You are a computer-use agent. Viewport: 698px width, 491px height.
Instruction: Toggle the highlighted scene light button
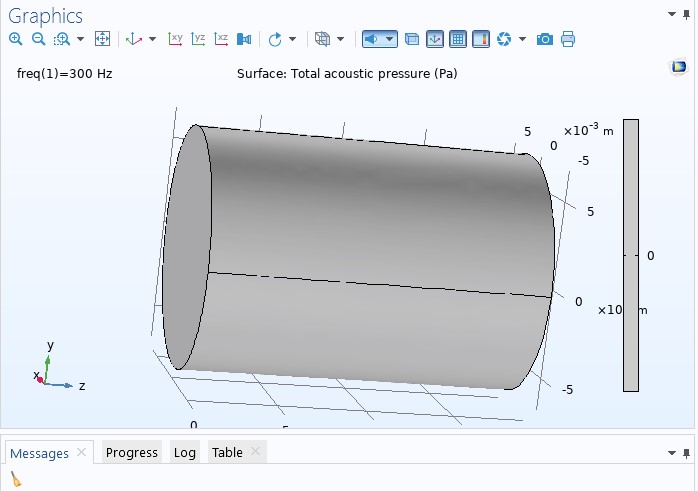(371, 39)
